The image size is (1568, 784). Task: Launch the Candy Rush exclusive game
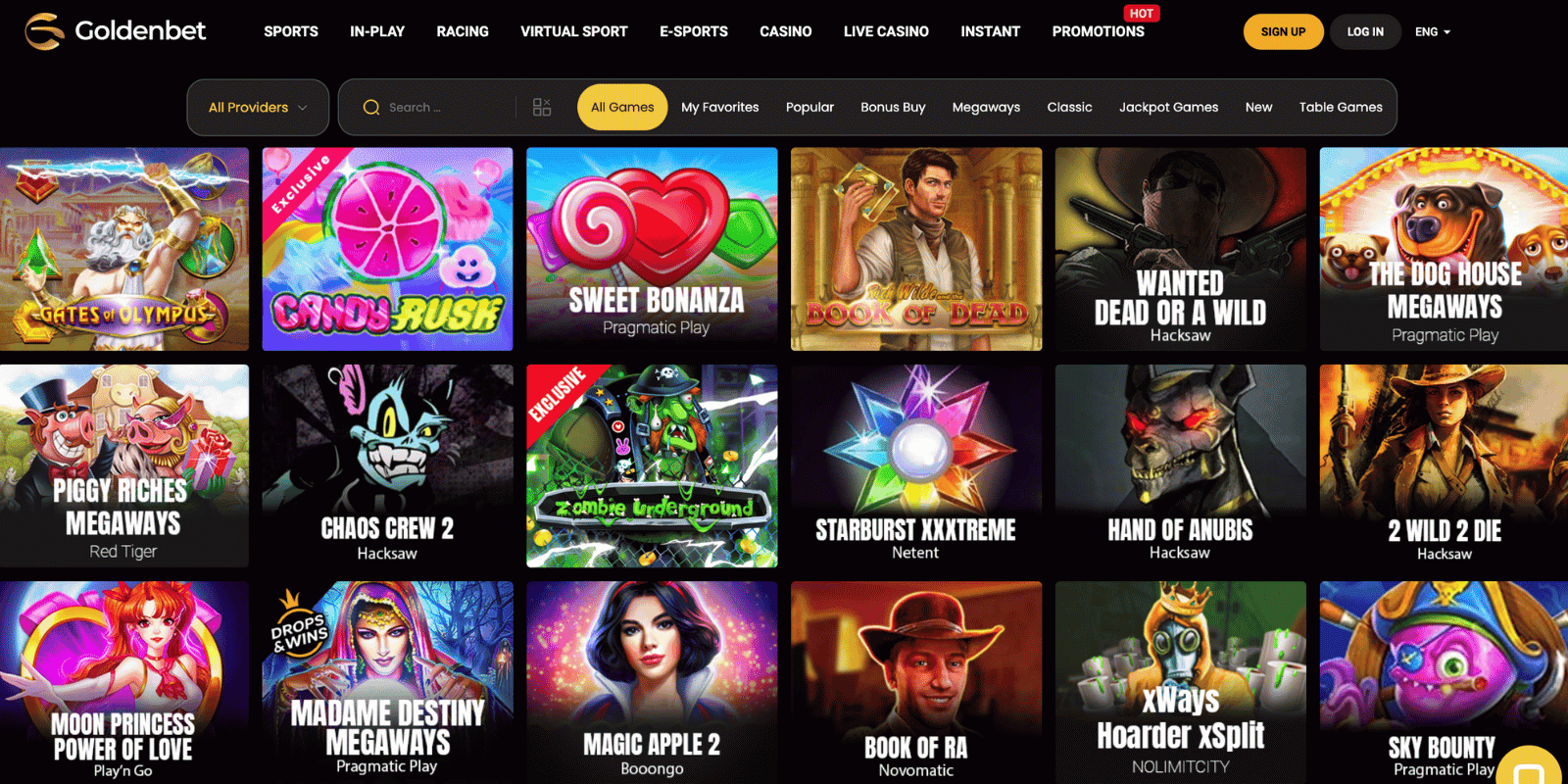[x=387, y=249]
